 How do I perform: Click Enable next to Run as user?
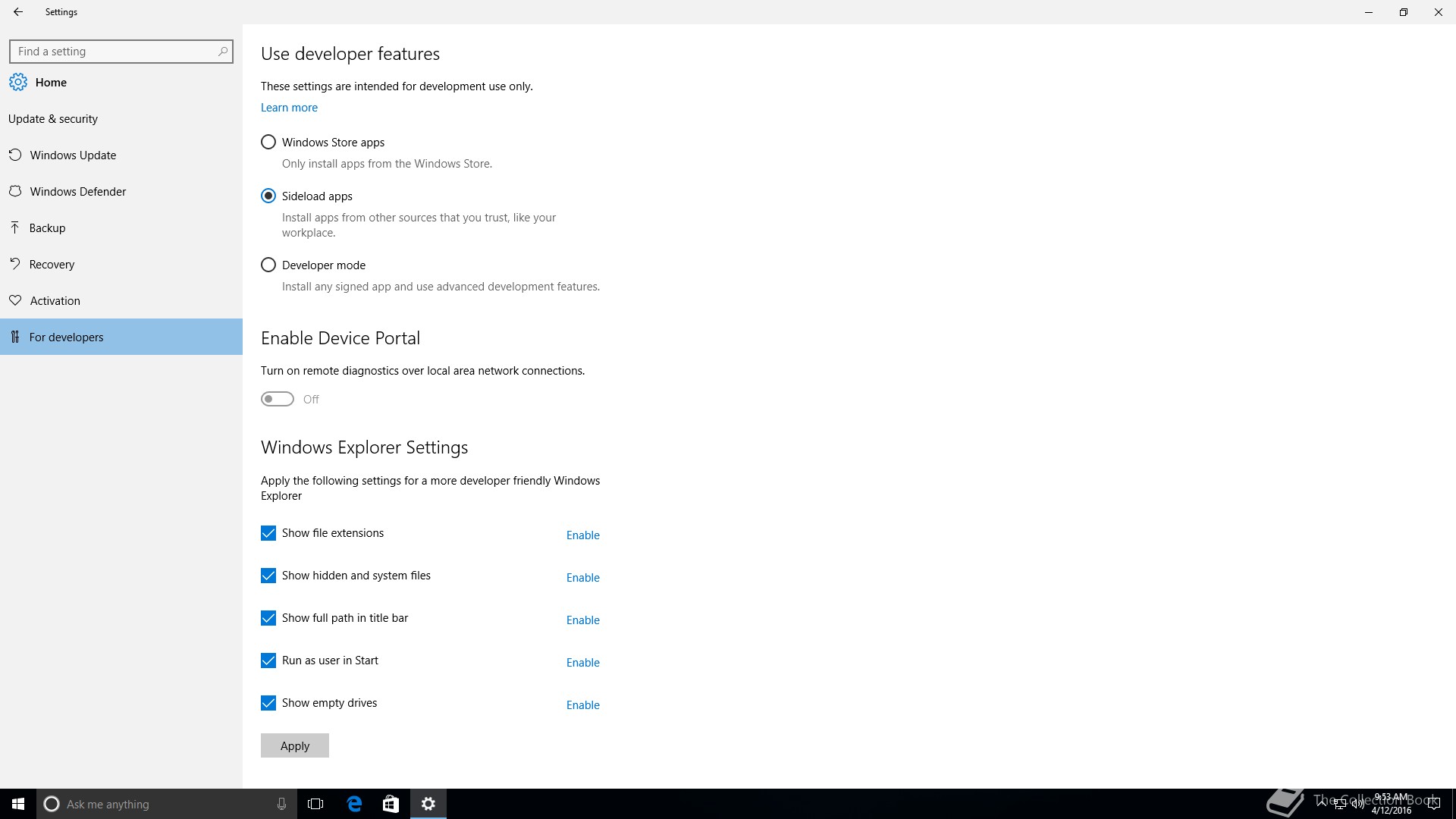[582, 663]
